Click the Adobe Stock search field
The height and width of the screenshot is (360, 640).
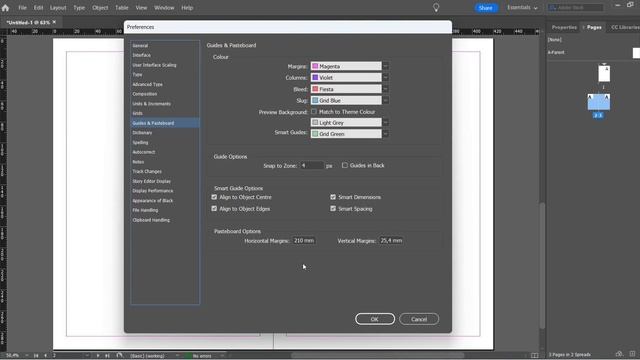pos(575,7)
